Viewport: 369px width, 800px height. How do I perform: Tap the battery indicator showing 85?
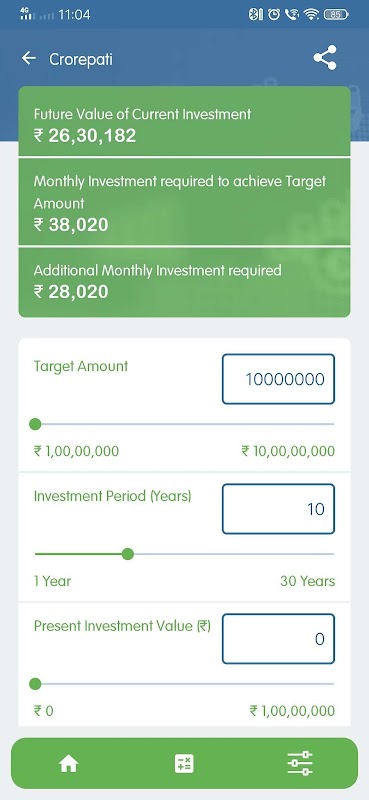[336, 15]
